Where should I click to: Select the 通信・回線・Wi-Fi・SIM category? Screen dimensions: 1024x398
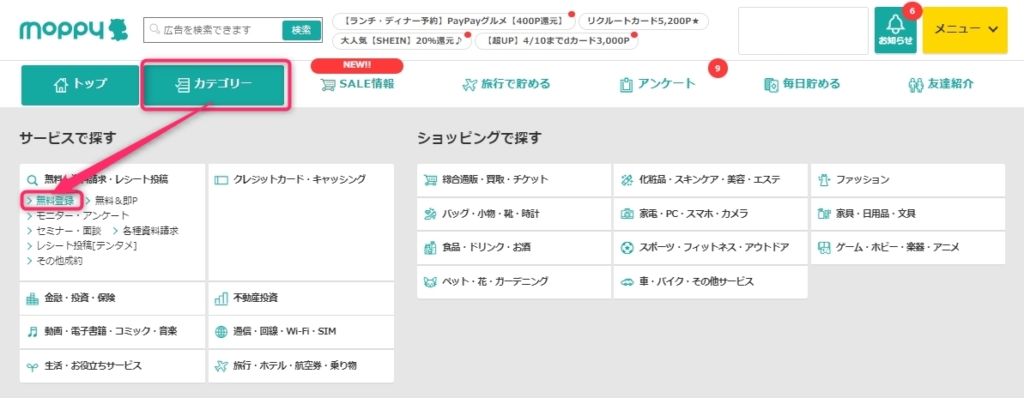point(301,331)
